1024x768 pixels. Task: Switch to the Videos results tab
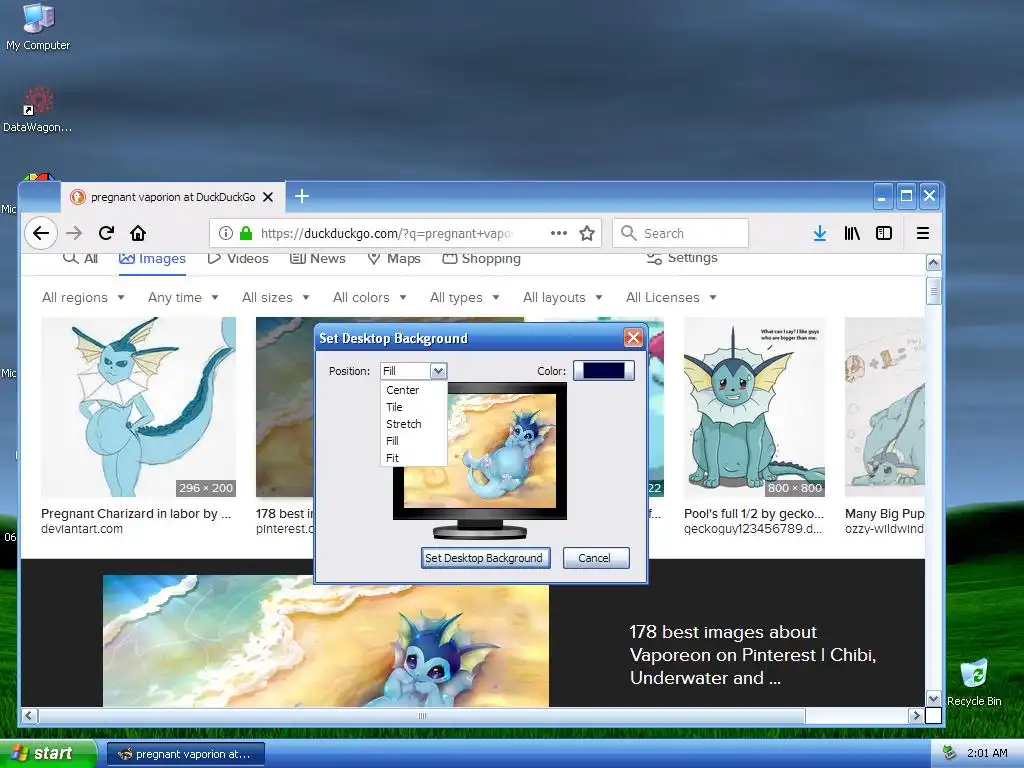click(x=238, y=259)
